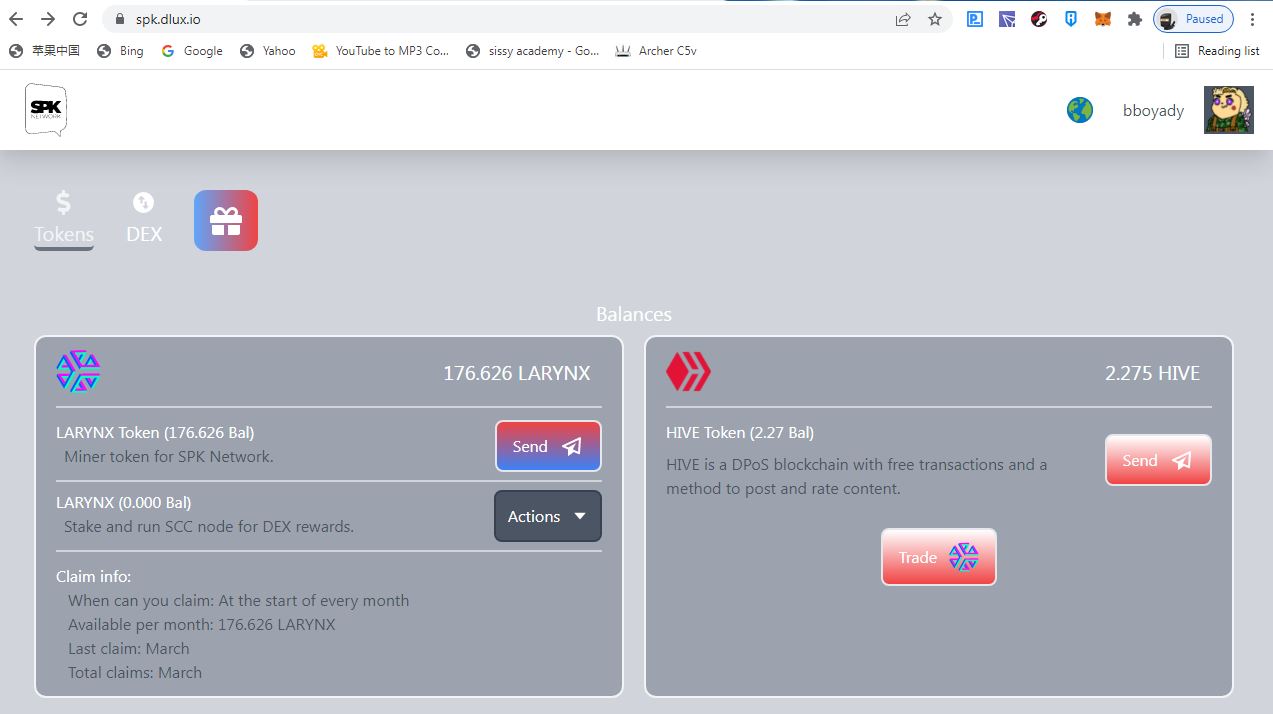Switch to the DEX tab
1273x714 pixels.
pyautogui.click(x=144, y=219)
